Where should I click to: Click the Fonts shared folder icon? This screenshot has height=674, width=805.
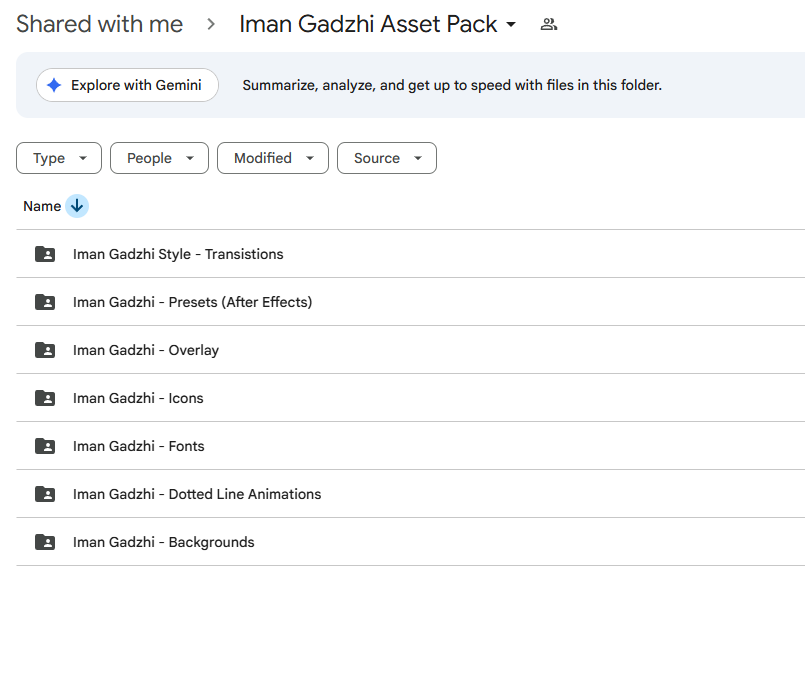[x=45, y=446]
